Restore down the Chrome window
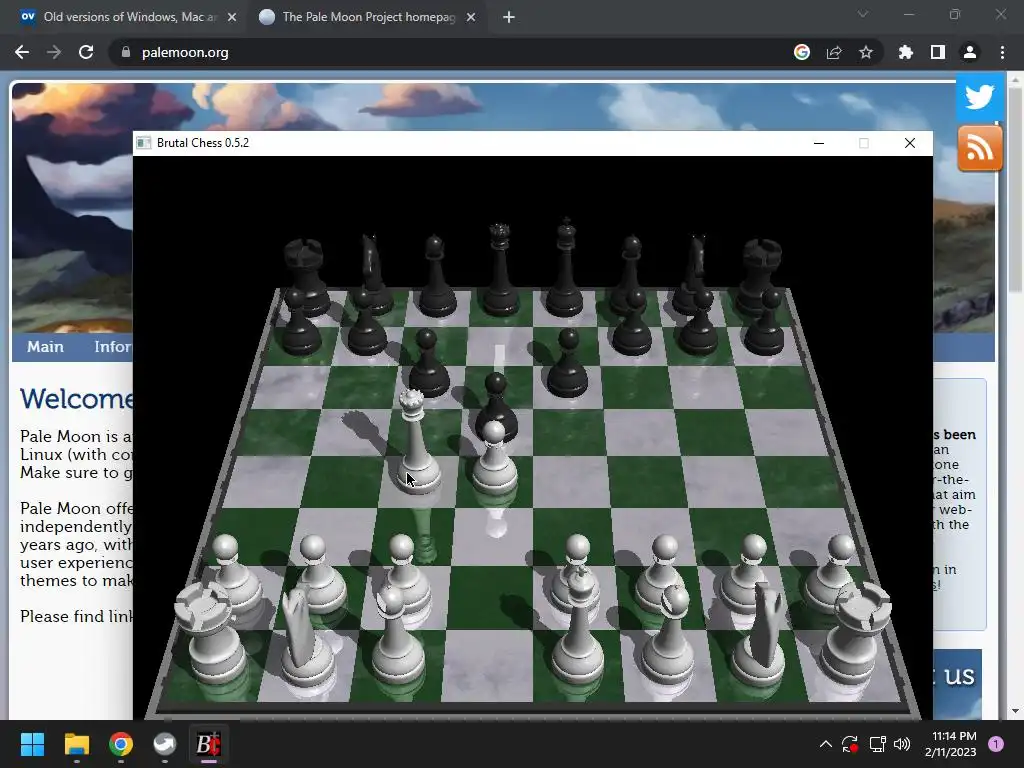1024x768 pixels. coord(955,14)
